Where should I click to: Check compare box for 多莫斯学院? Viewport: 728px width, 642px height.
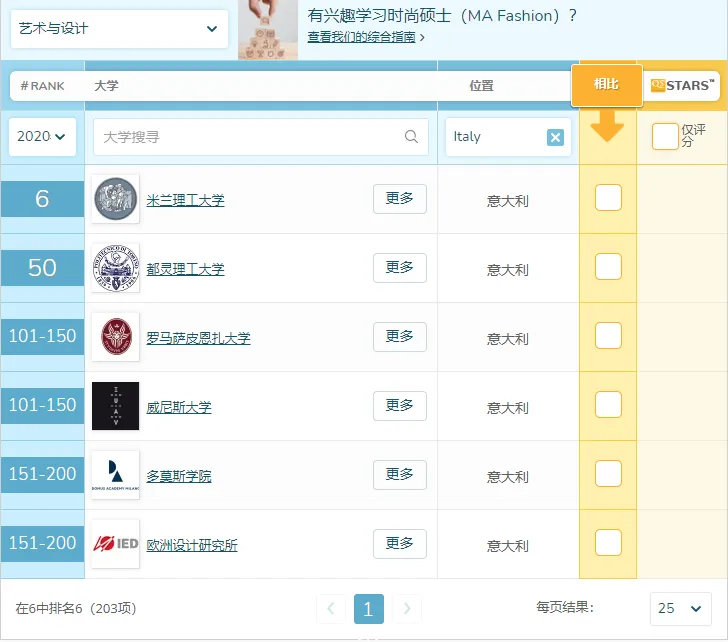tap(608, 473)
